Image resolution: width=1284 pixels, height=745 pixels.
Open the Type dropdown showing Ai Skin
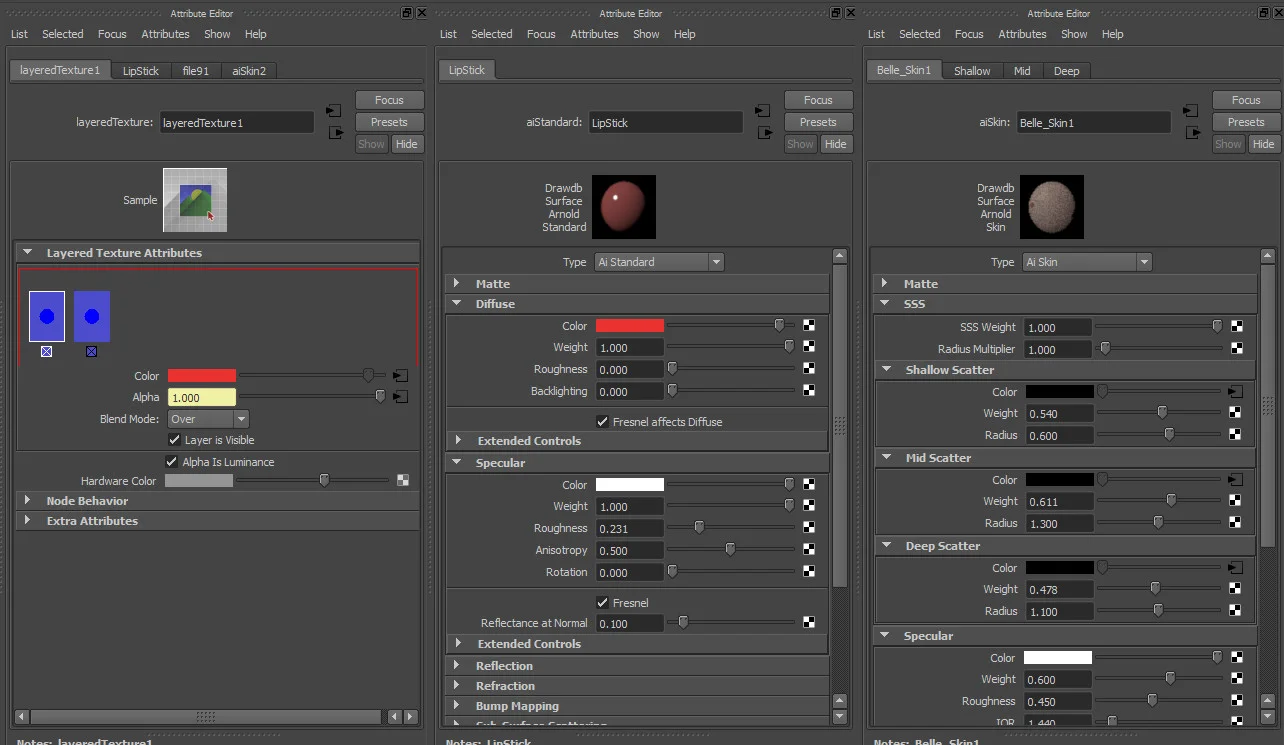click(x=1087, y=262)
